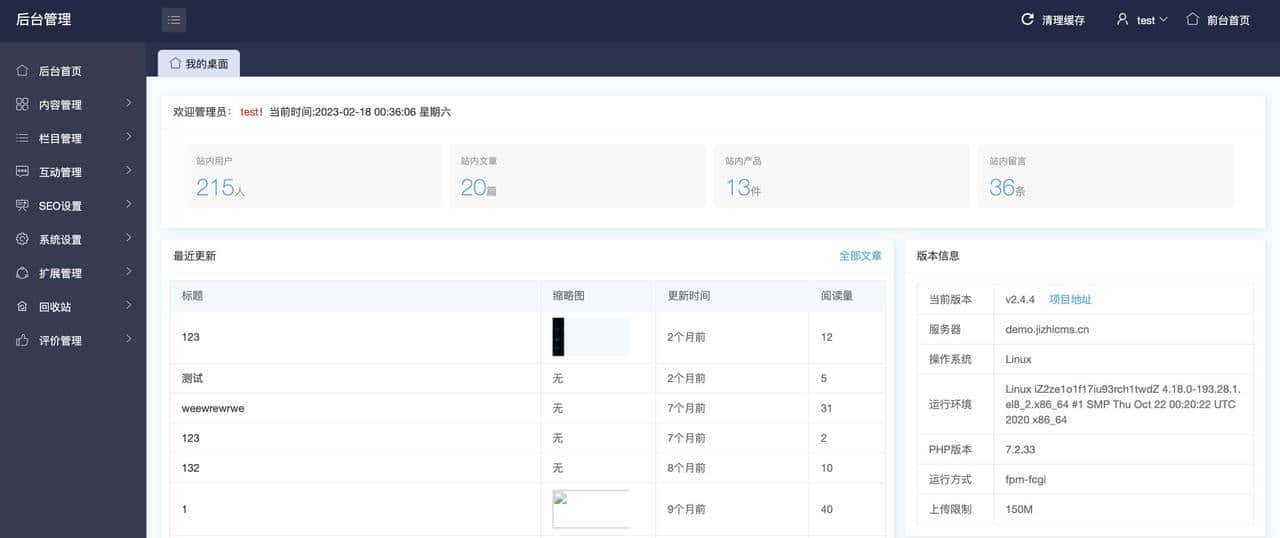Click the test username in header
Viewport: 1280px width, 538px height.
1146,20
